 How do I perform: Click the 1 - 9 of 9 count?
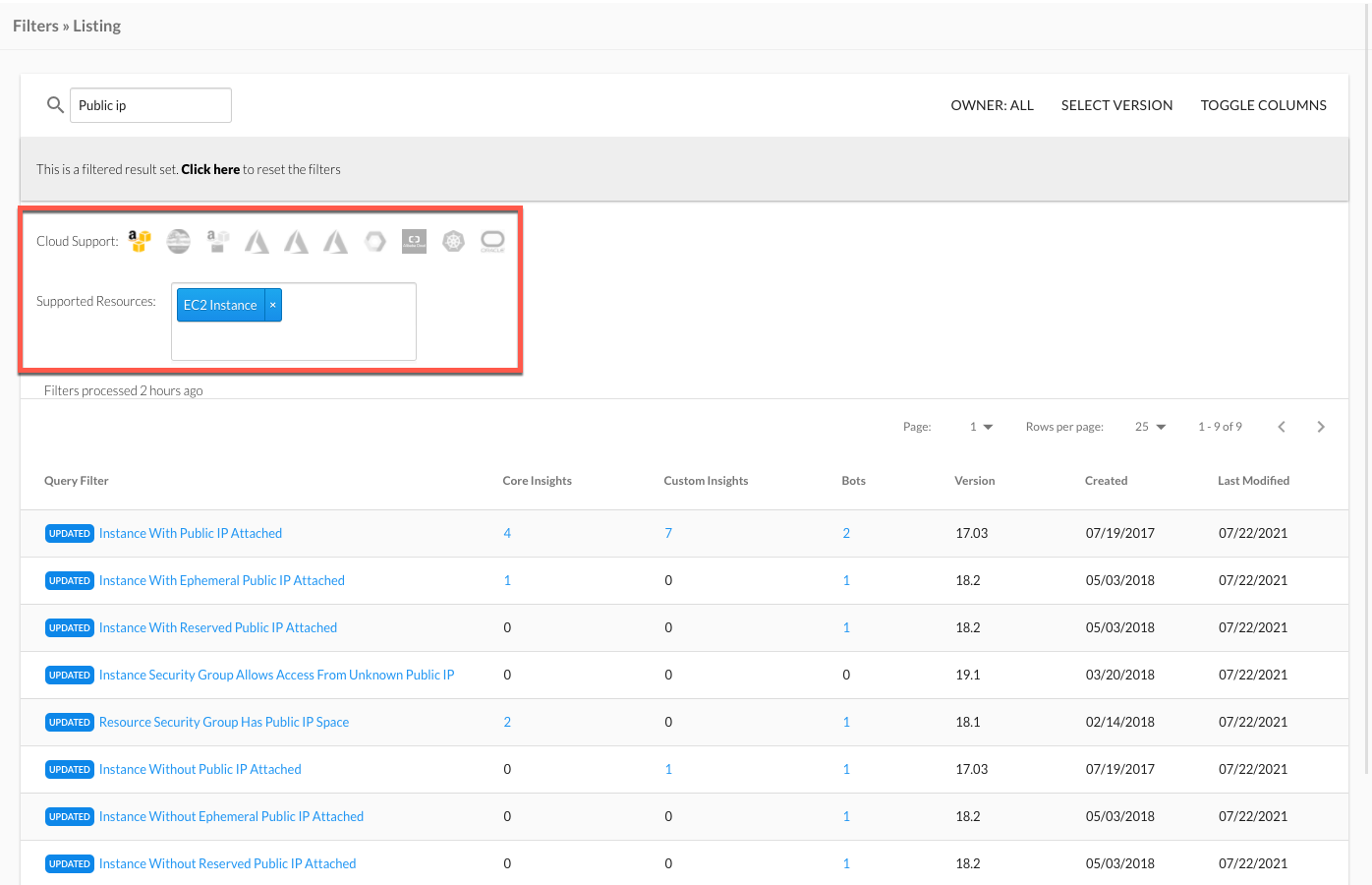(1220, 427)
